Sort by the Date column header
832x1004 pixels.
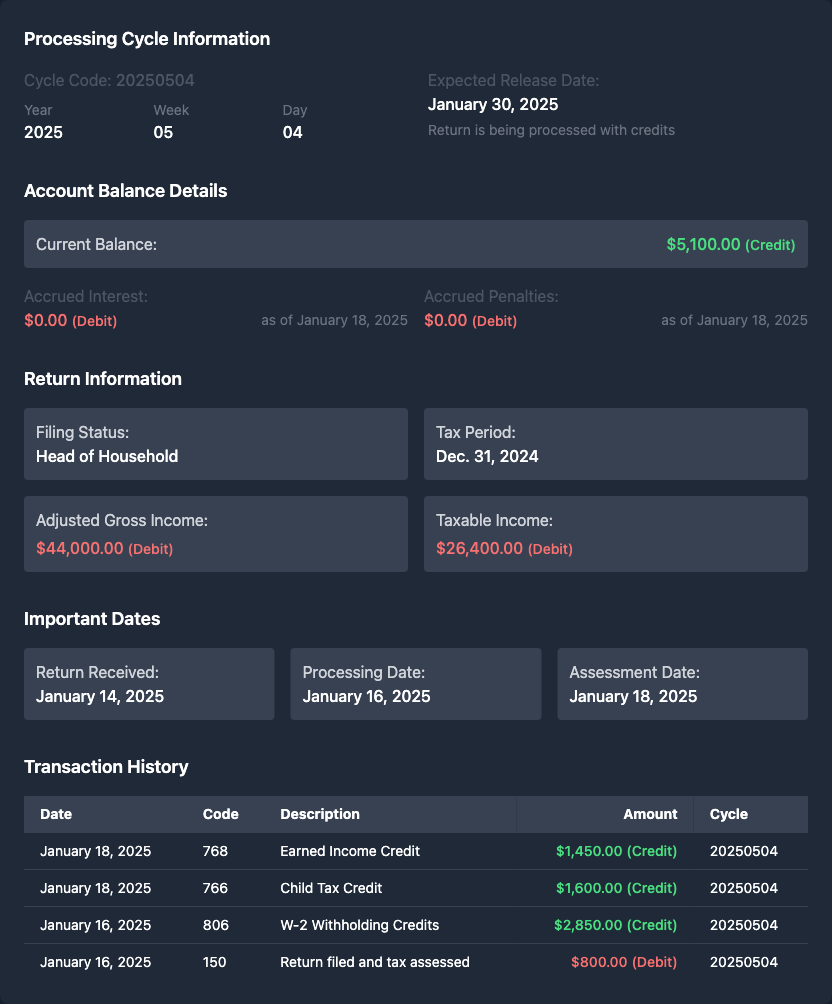56,814
